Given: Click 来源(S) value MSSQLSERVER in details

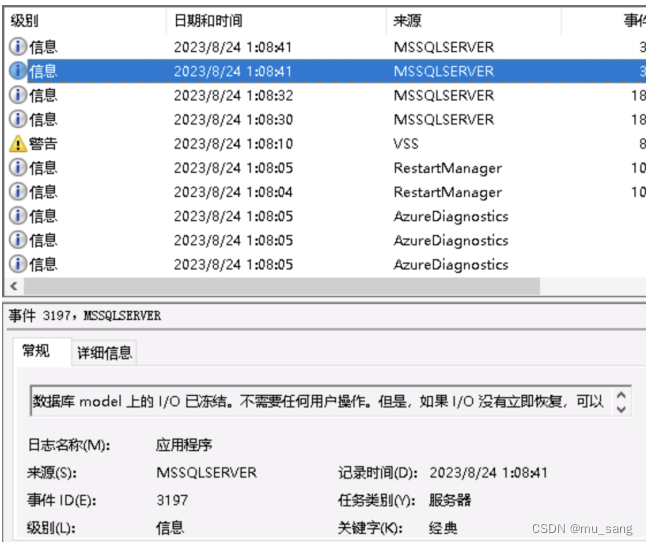Looking at the screenshot, I should tap(207, 473).
